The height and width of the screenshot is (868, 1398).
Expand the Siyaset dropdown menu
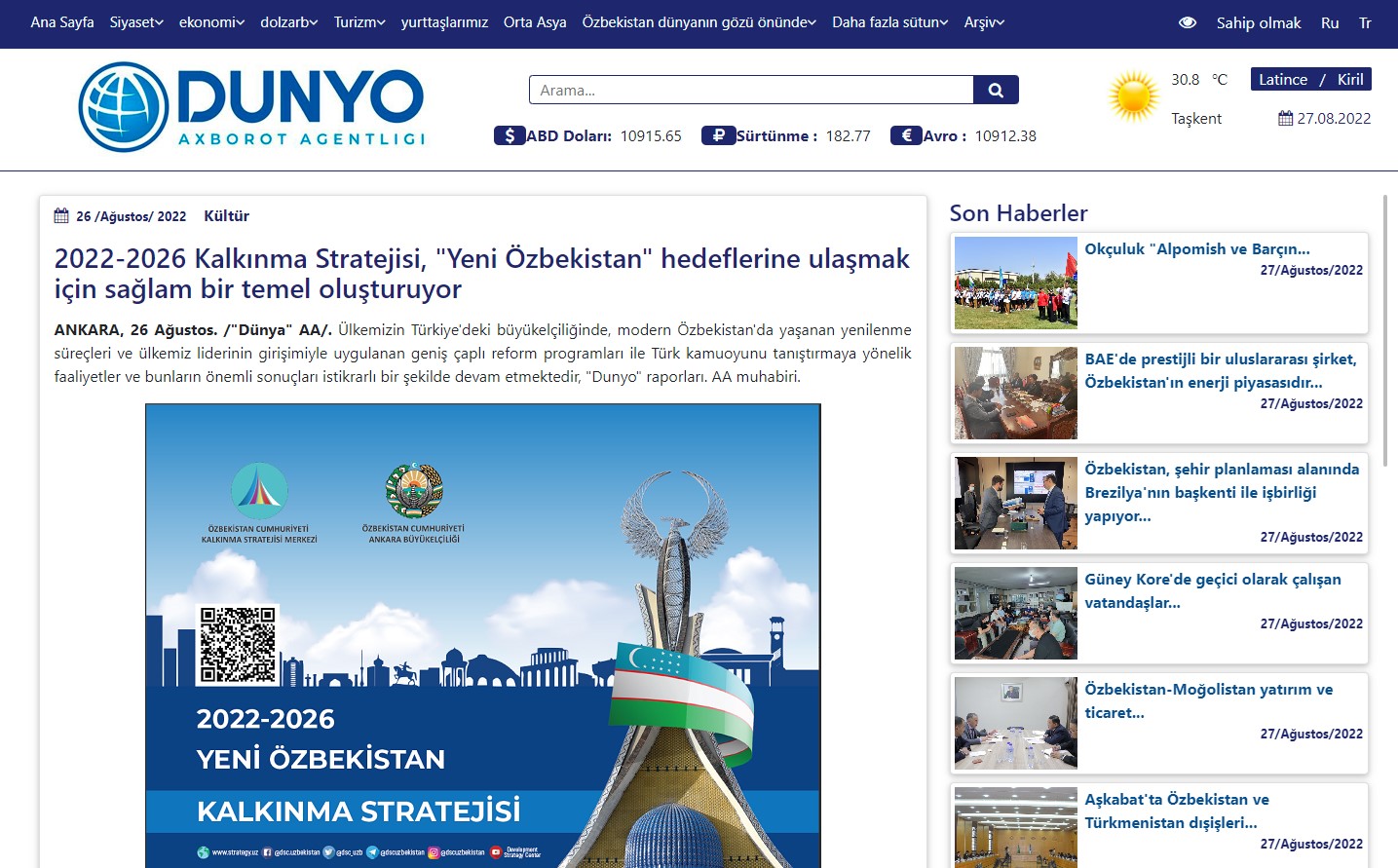136,22
